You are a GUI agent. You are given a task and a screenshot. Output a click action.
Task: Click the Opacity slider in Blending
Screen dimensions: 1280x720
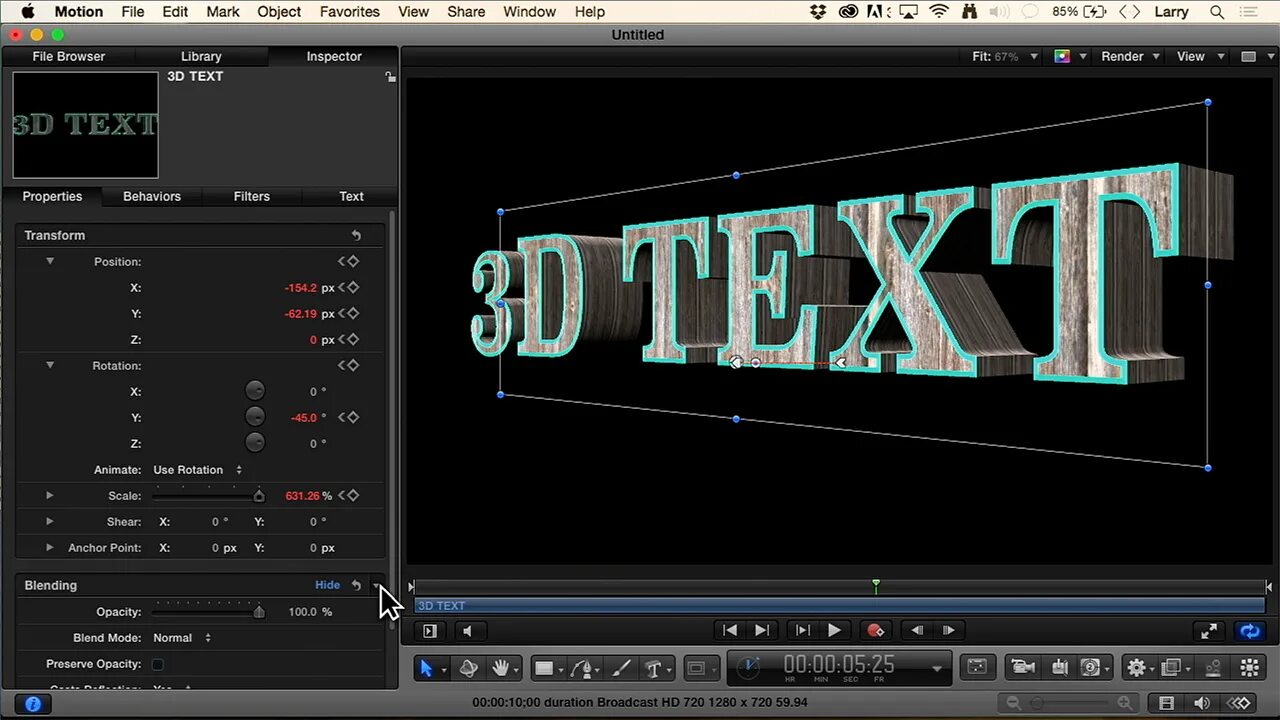pos(205,611)
